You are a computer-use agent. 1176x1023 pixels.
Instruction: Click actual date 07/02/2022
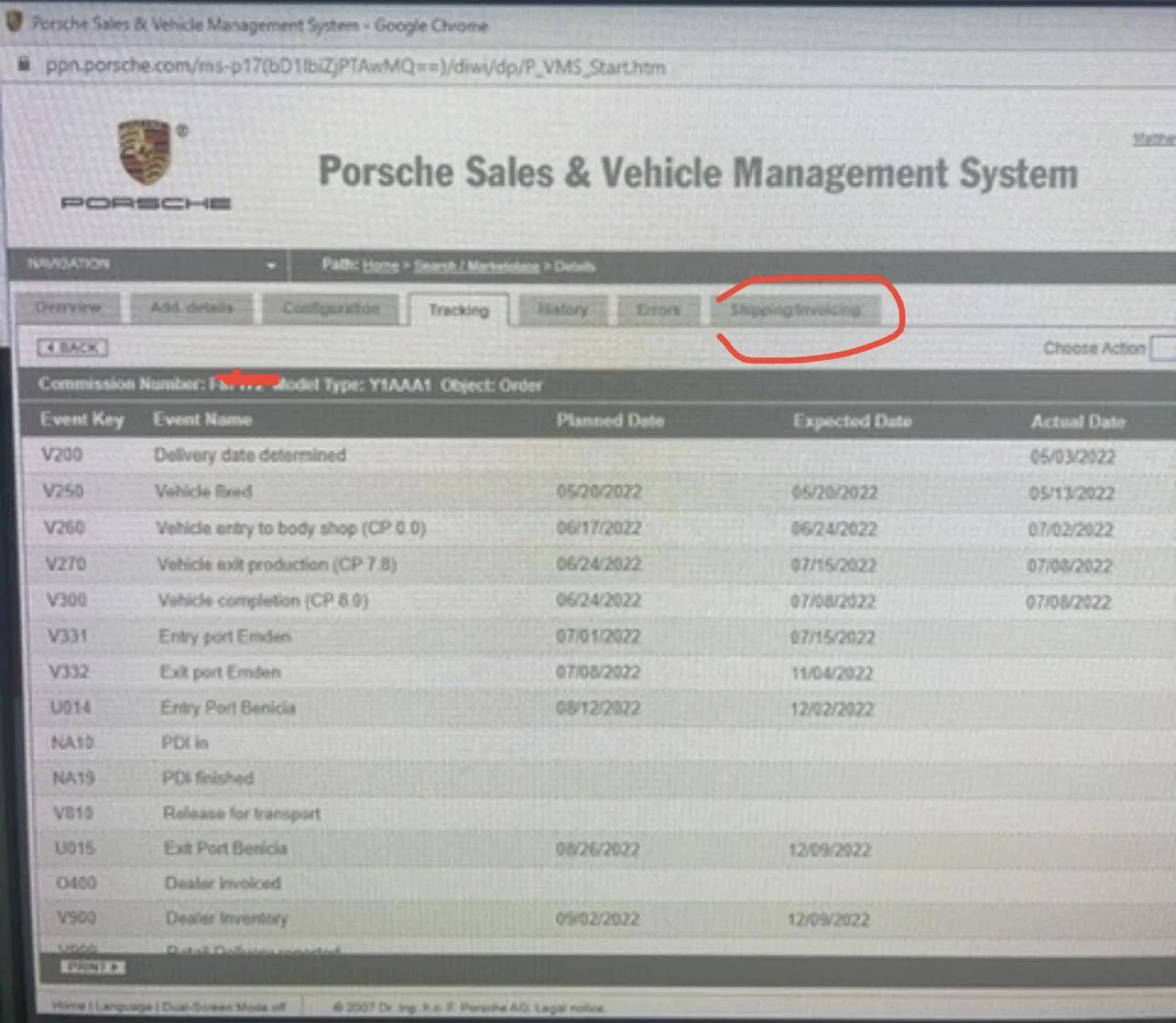pos(1071,530)
